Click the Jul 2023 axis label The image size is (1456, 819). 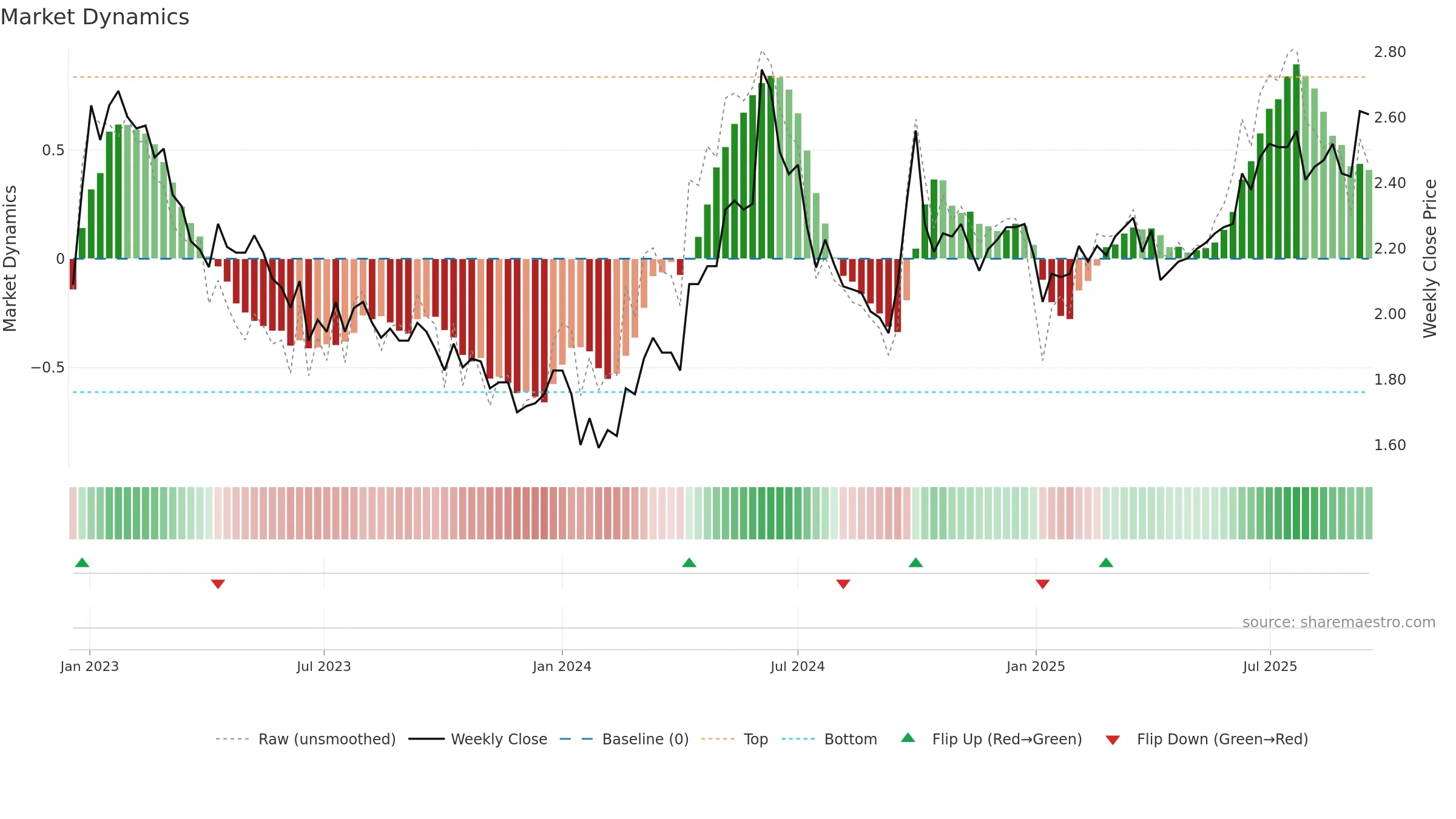[324, 666]
